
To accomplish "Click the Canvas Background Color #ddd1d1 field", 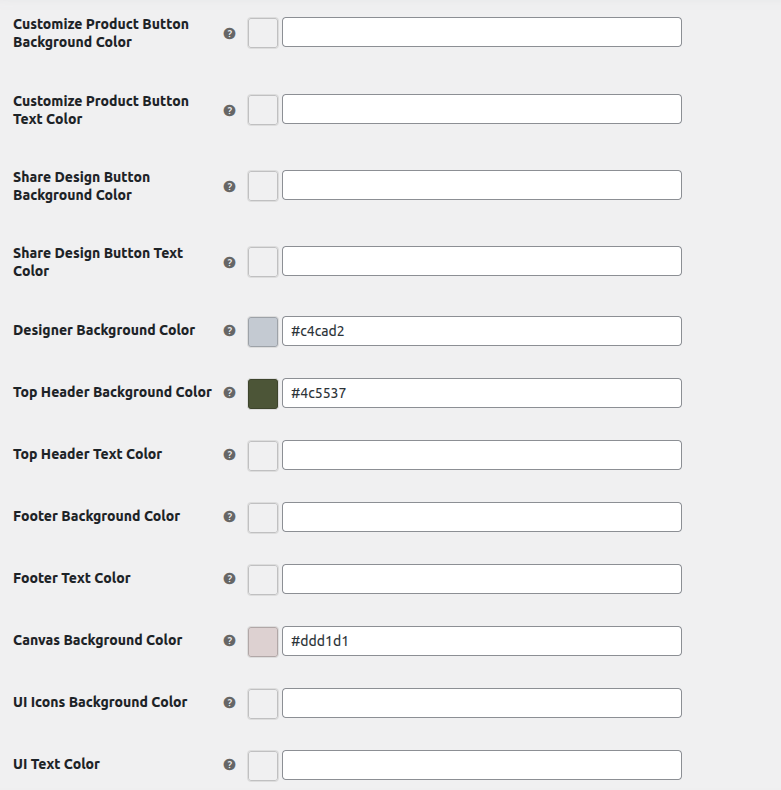I will [481, 641].
